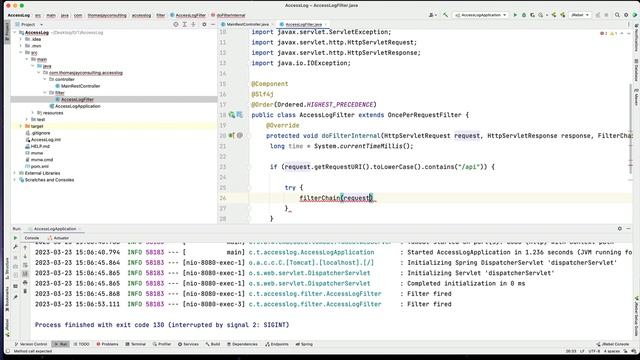Expand the .mvn folder
640x360 pixels.
(21, 46)
